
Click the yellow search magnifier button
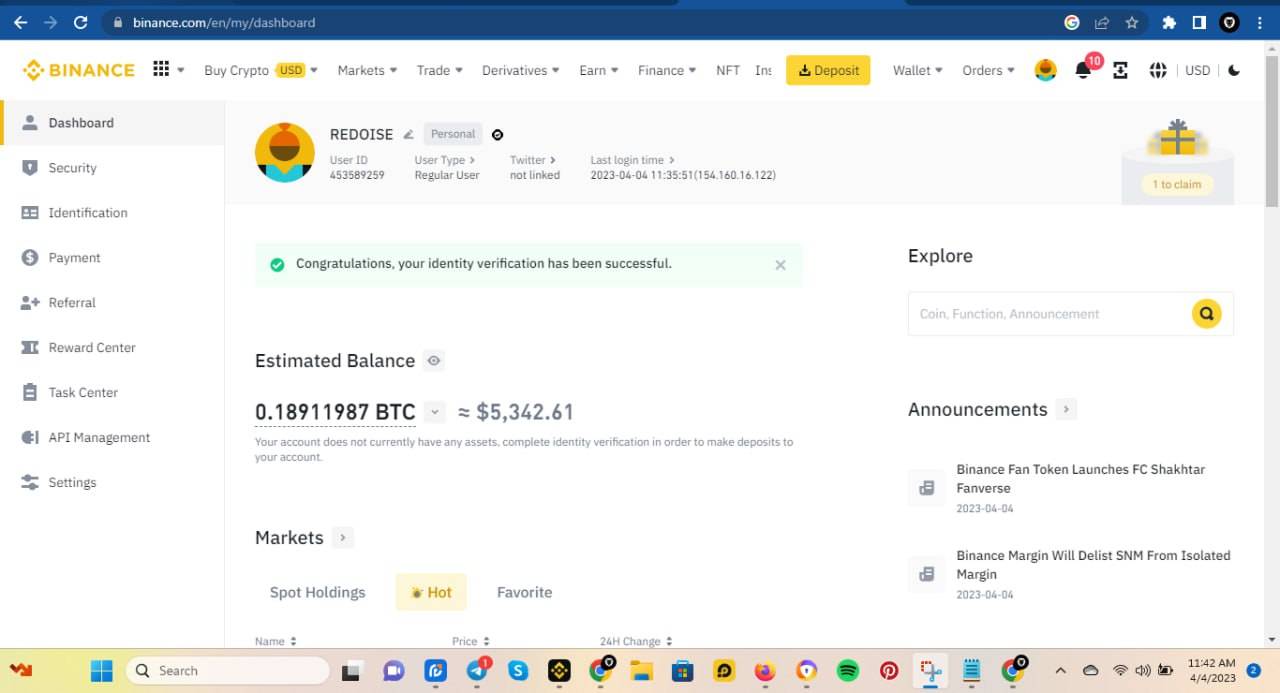1206,314
